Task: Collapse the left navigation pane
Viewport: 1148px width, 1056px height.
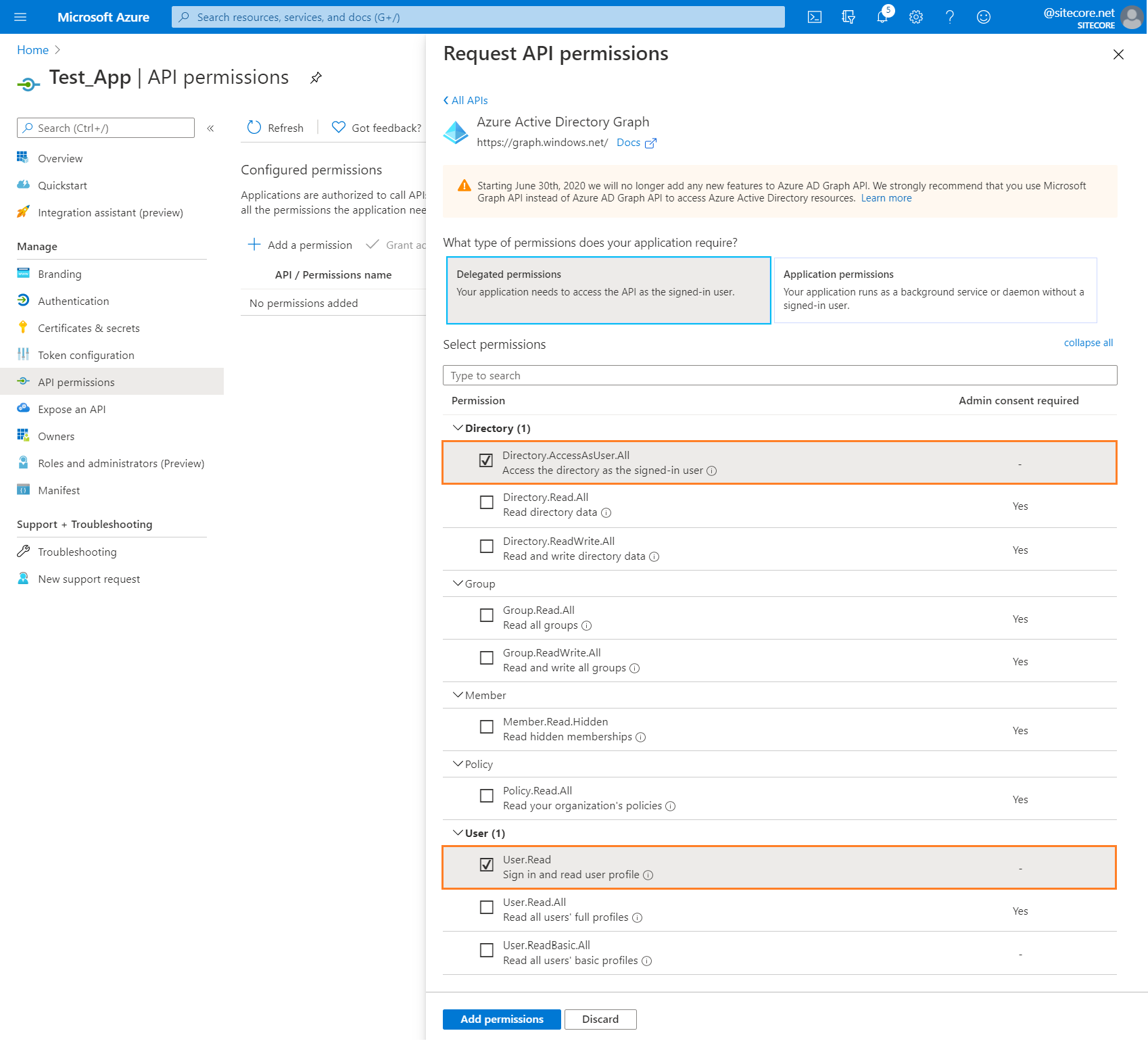Action: pos(210,128)
